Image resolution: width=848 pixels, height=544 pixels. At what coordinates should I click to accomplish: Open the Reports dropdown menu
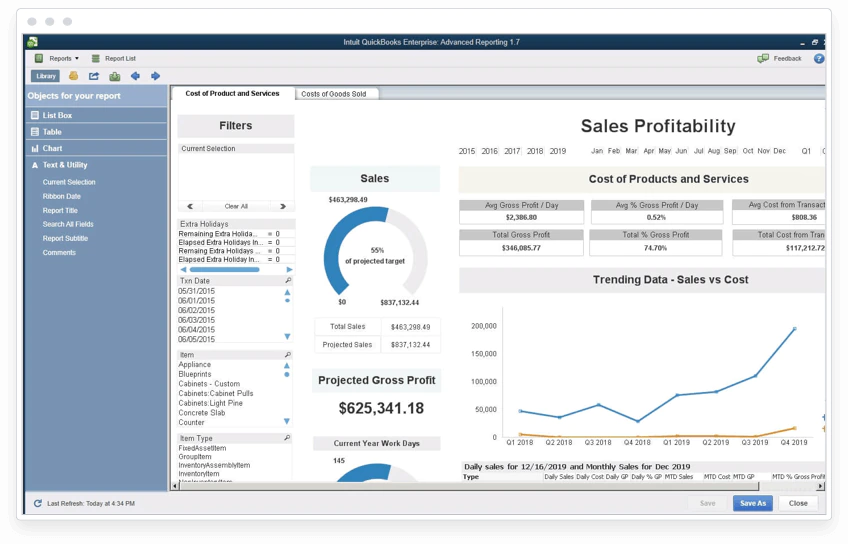58,58
